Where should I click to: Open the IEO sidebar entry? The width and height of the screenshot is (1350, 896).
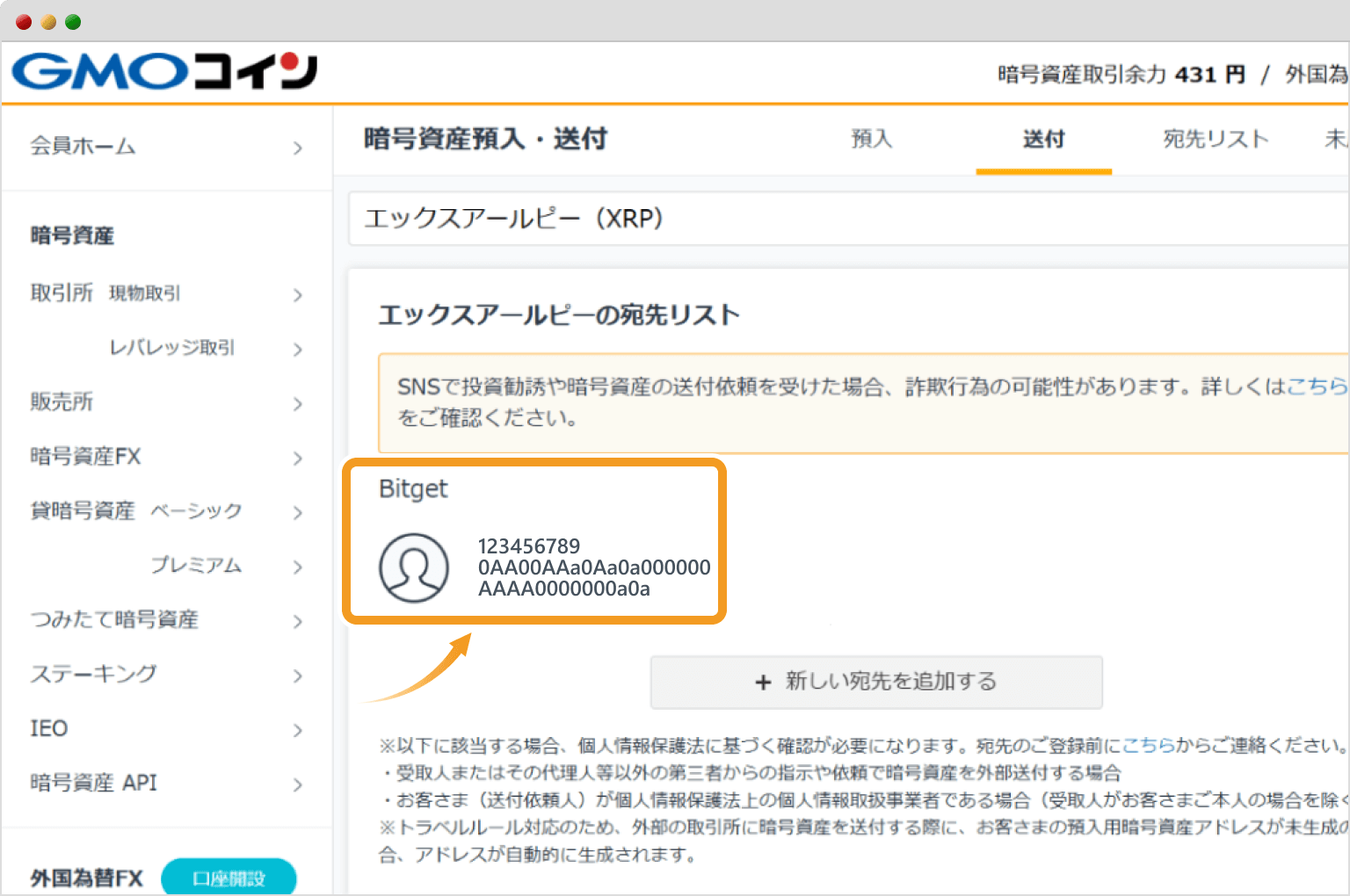point(47,728)
